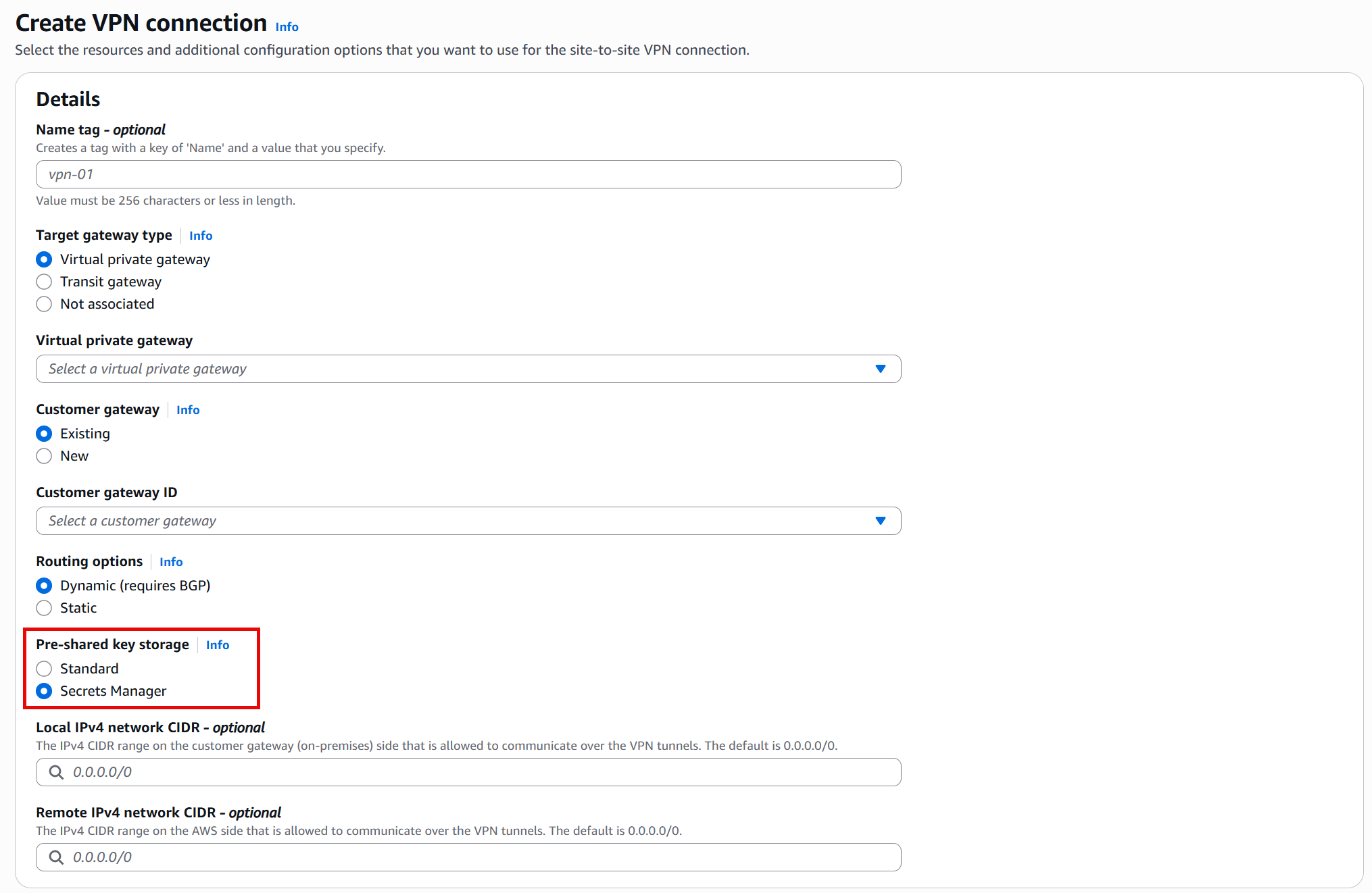Select Existing customer gateway option
This screenshot has width=1372, height=893.
[44, 434]
